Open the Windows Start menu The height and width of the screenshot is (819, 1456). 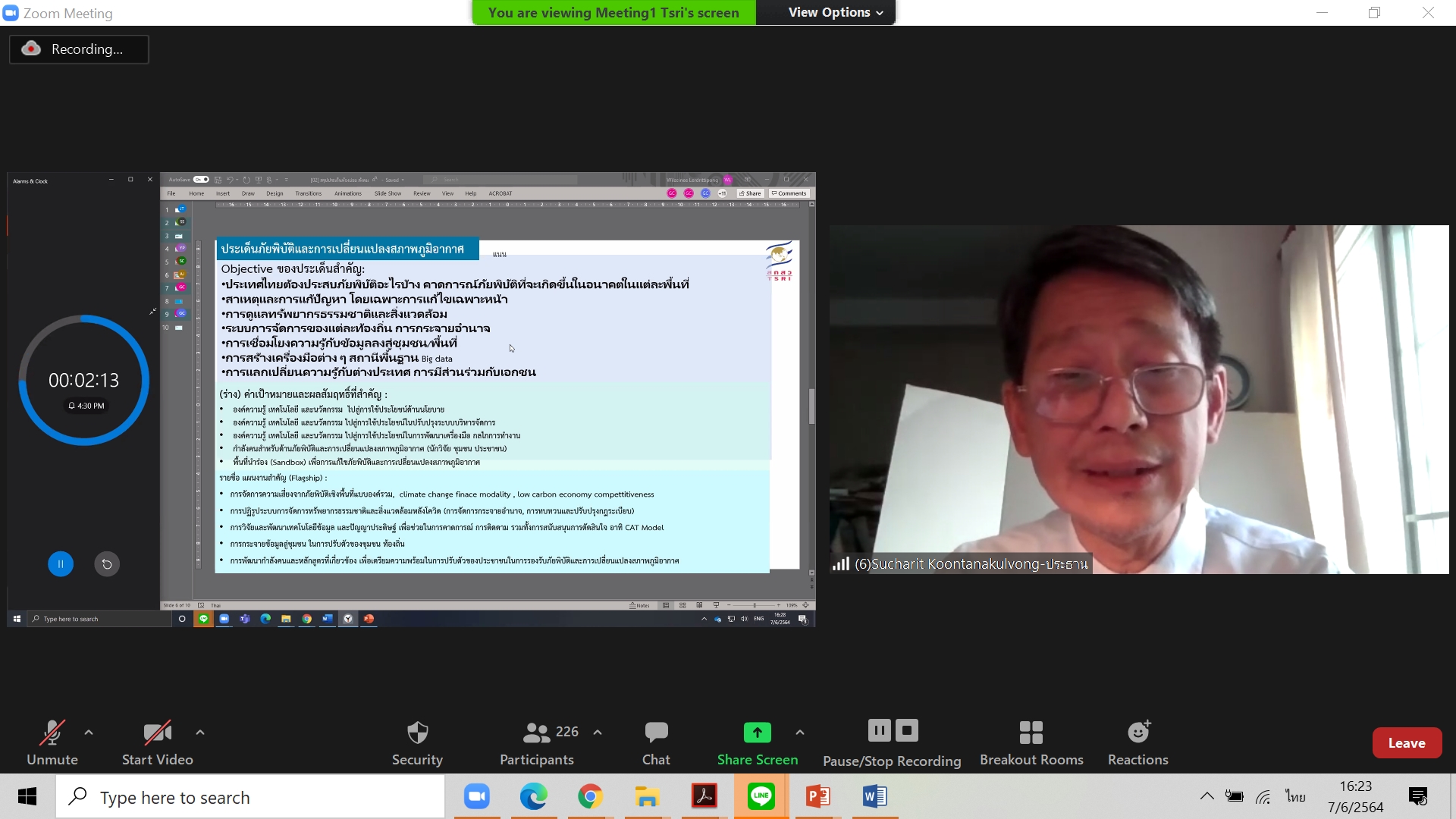pyautogui.click(x=27, y=797)
